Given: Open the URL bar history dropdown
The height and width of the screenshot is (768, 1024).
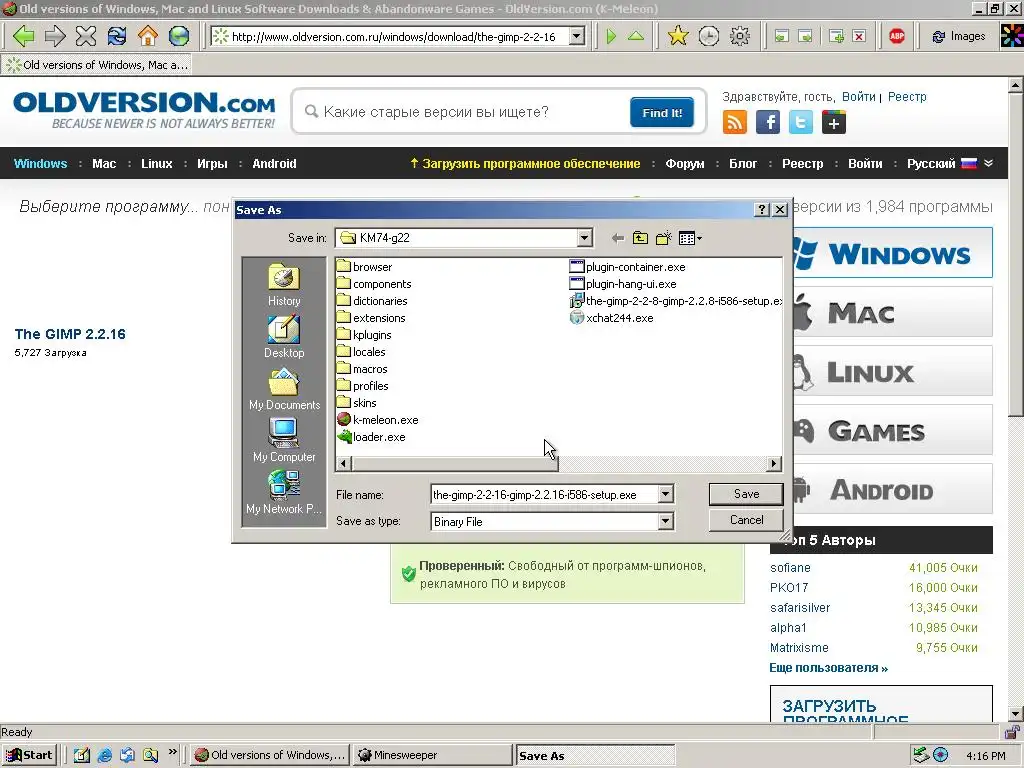Looking at the screenshot, I should tap(577, 37).
